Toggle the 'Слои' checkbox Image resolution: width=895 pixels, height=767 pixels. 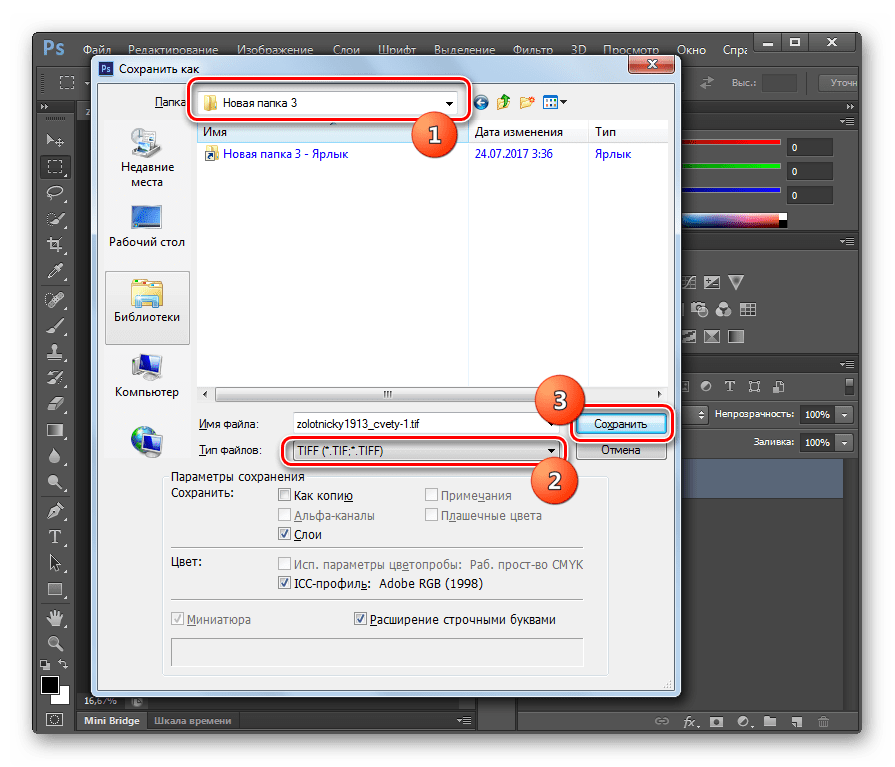pos(284,534)
